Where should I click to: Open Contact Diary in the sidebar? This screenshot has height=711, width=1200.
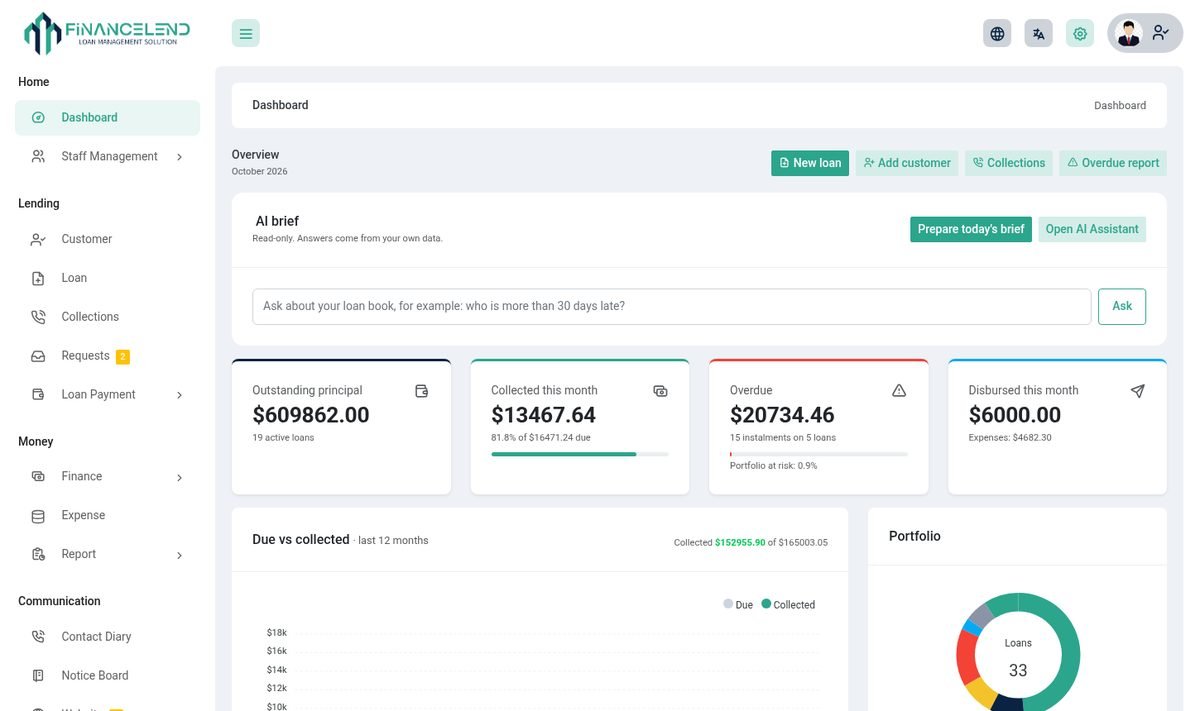(107, 636)
